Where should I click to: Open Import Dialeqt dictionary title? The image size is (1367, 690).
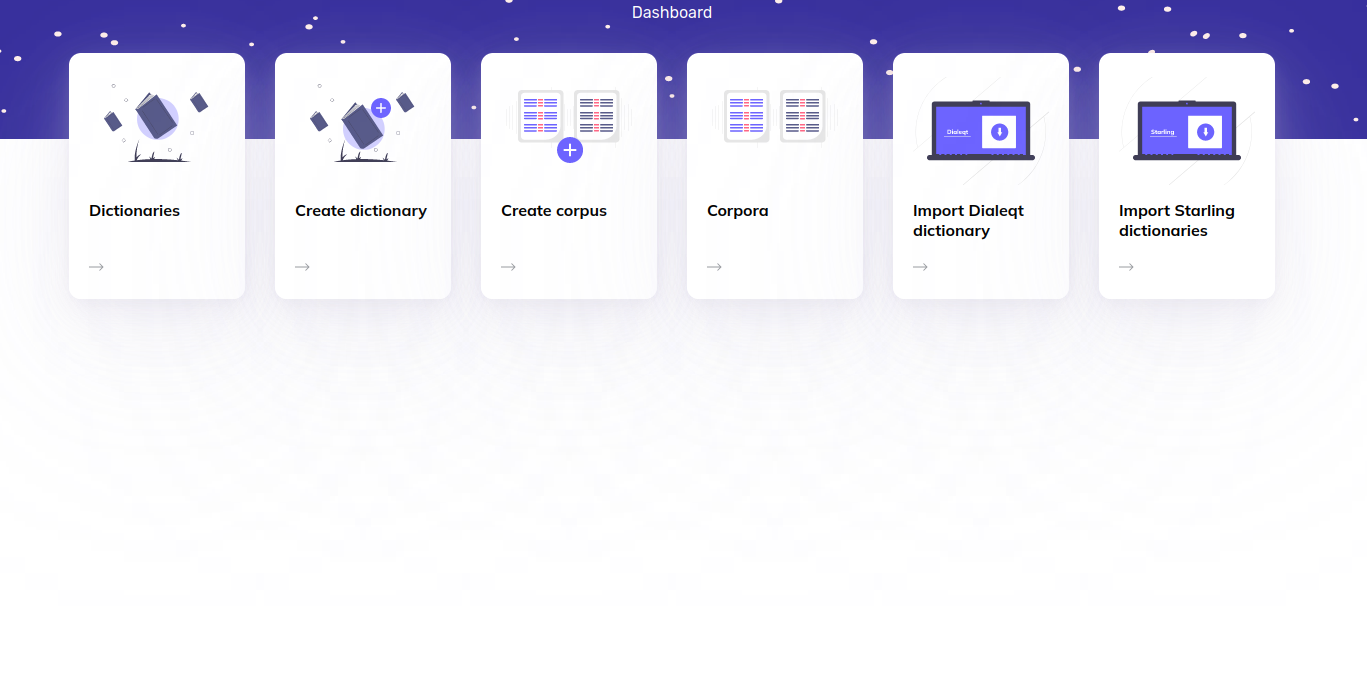click(x=968, y=221)
